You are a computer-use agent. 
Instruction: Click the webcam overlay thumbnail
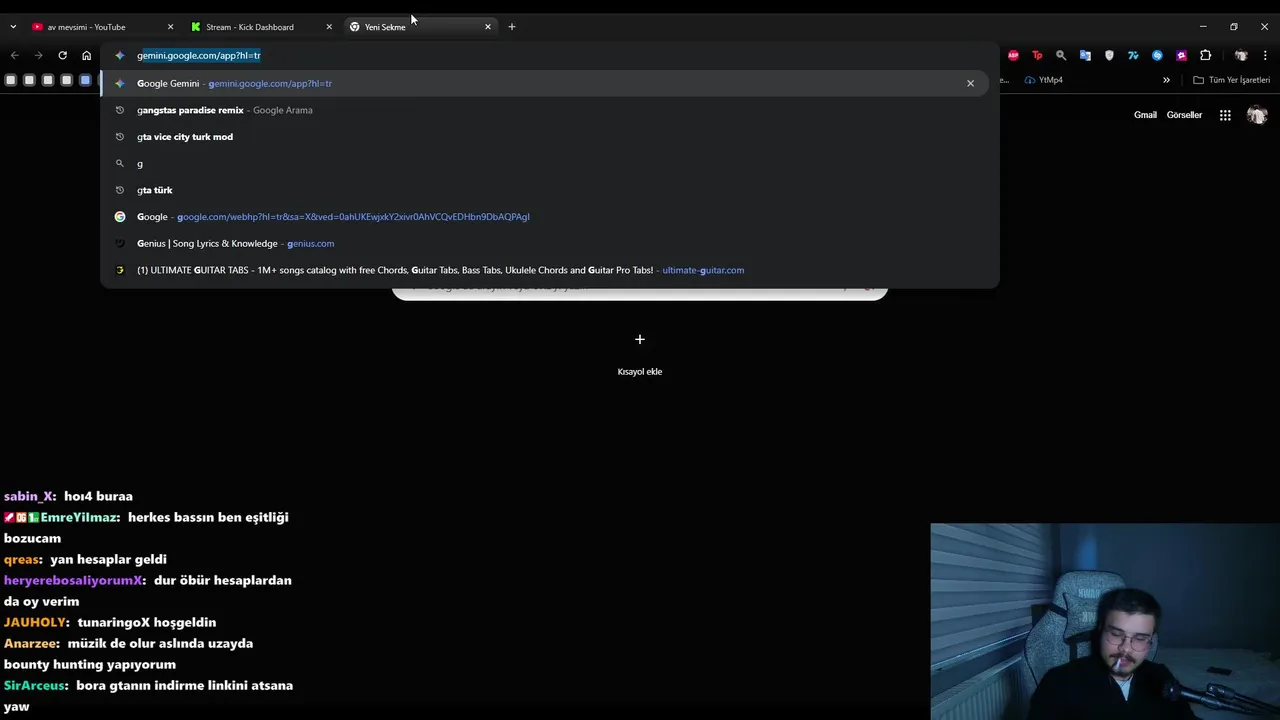click(1105, 621)
